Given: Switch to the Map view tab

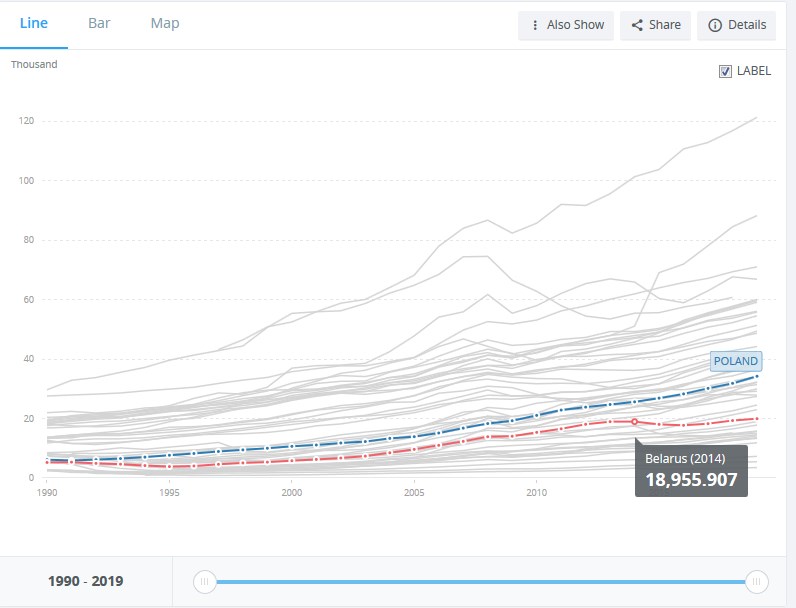Looking at the screenshot, I should pos(165,24).
